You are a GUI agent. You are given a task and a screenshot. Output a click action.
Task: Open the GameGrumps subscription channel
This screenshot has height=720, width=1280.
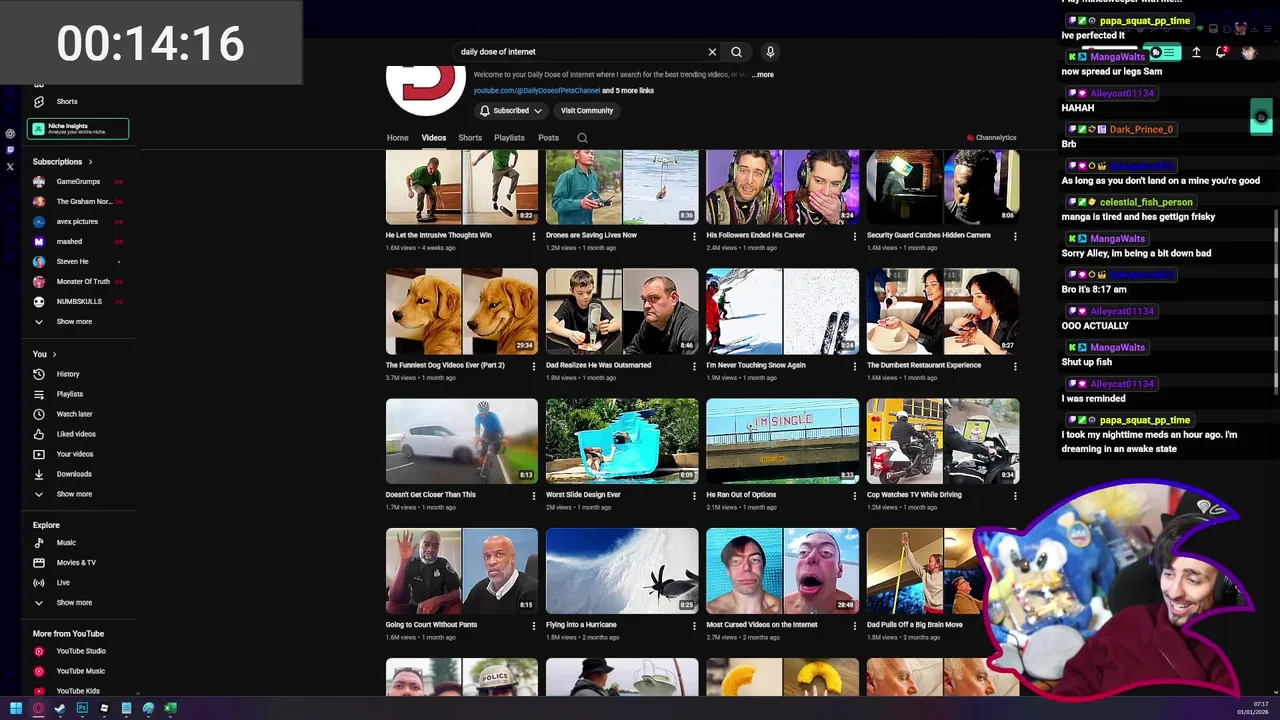[x=78, y=181]
